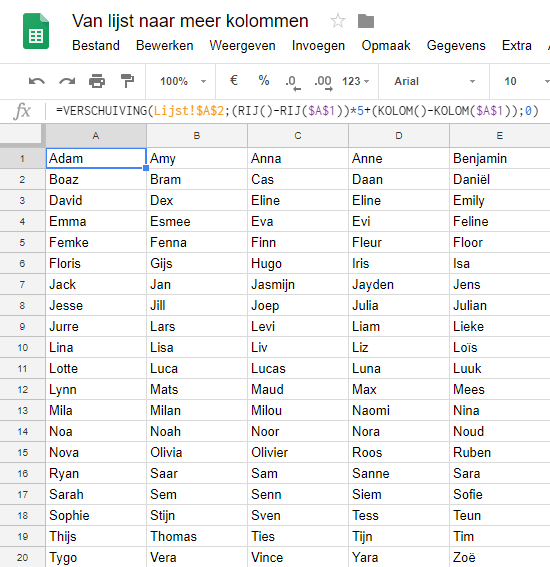The width and height of the screenshot is (550, 567).
Task: Select column D header
Action: tap(399, 136)
